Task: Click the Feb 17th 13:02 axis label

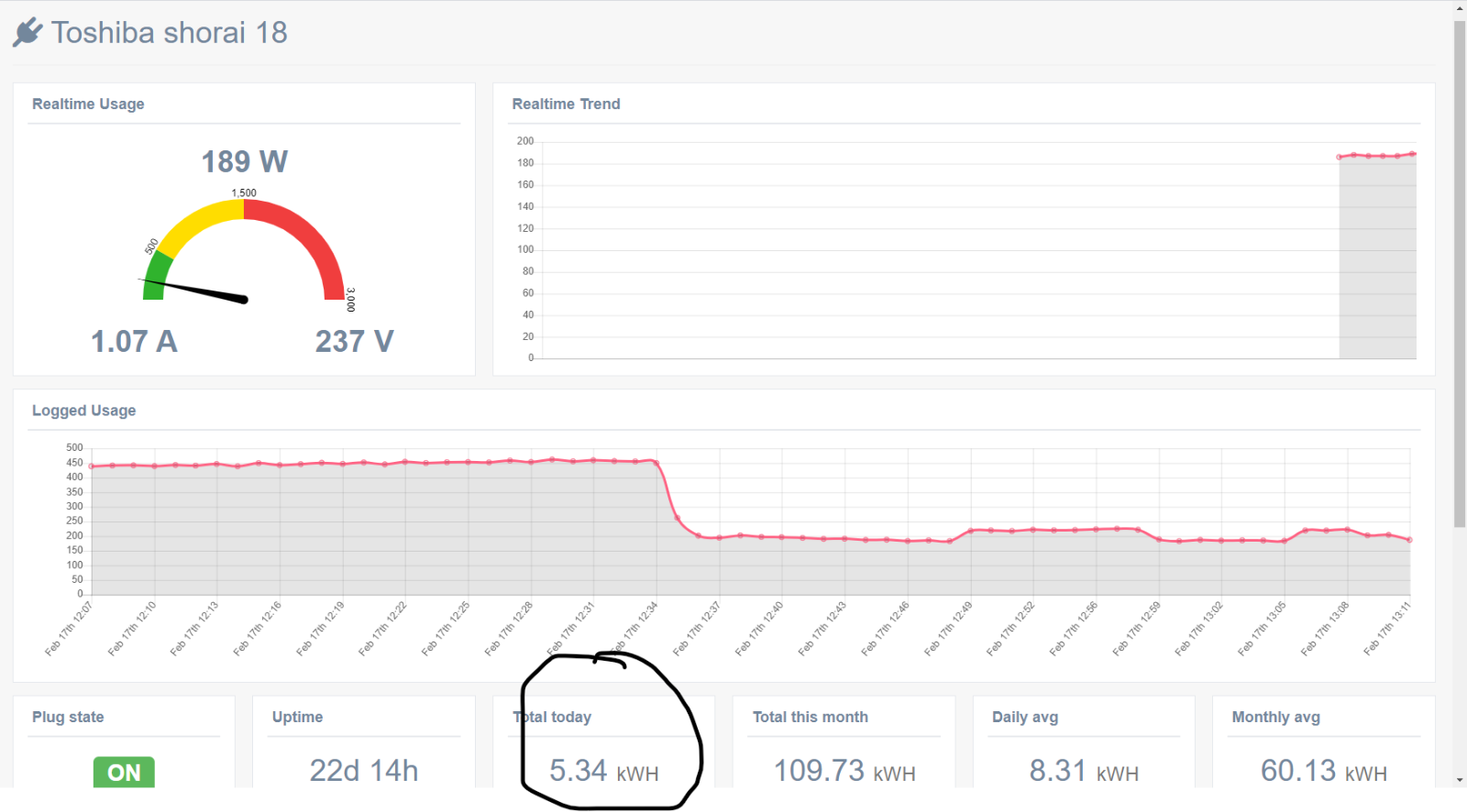Action: [x=1199, y=629]
